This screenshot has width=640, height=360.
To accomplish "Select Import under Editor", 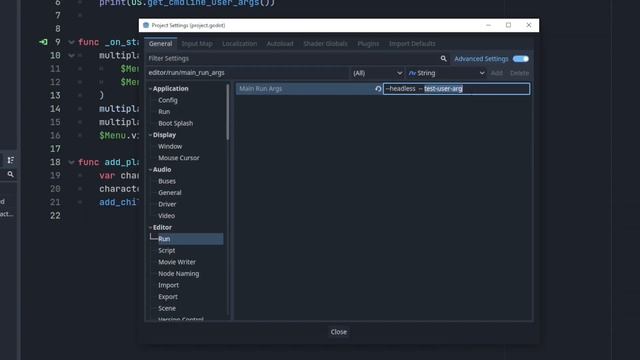I will [169, 285].
